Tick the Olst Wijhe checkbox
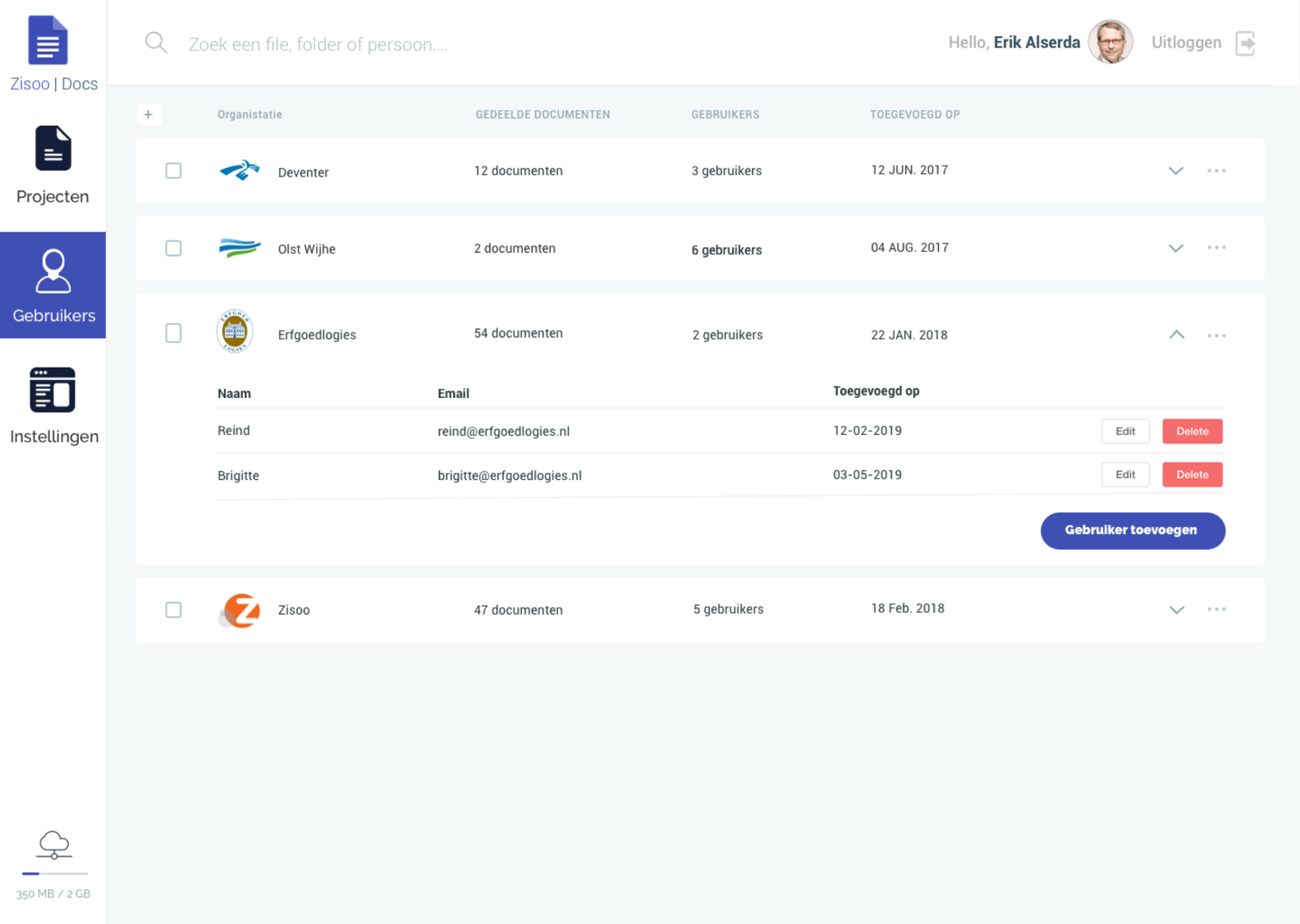Screen dimensions: 1300x924 (x=173, y=249)
